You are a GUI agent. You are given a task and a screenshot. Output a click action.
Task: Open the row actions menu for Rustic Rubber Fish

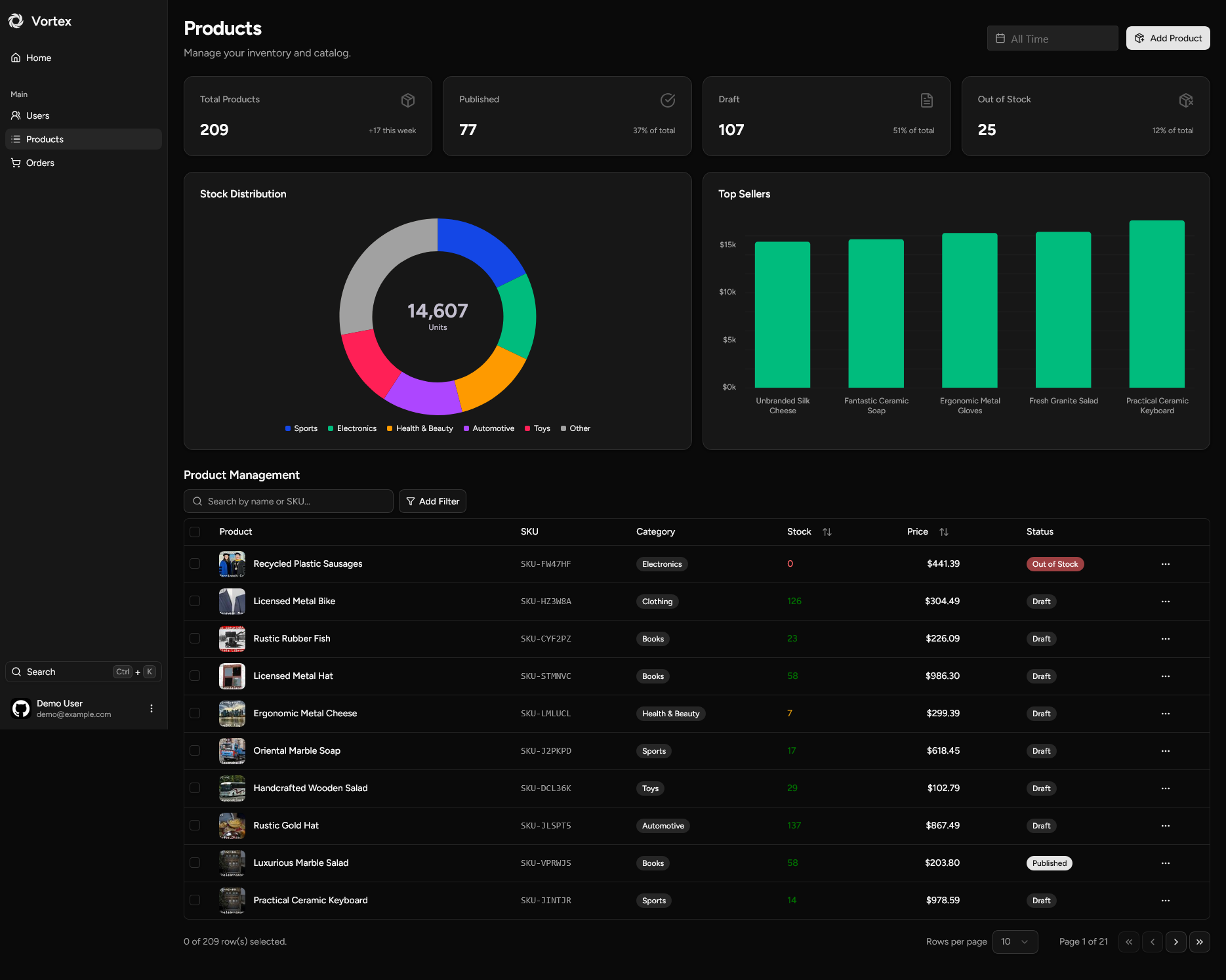click(1166, 638)
